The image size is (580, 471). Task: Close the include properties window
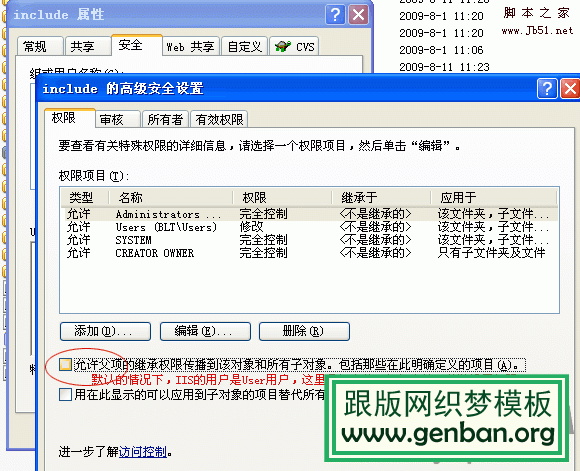pos(359,15)
